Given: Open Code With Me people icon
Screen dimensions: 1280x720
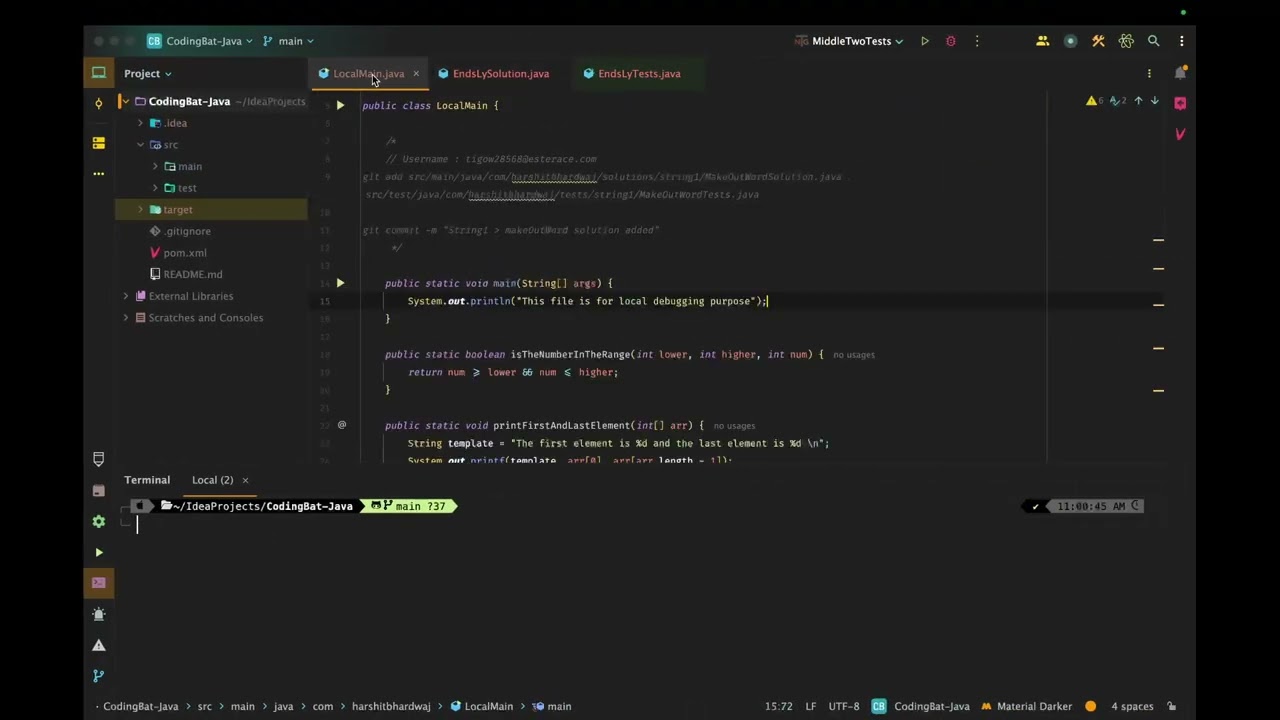Looking at the screenshot, I should click(1042, 41).
